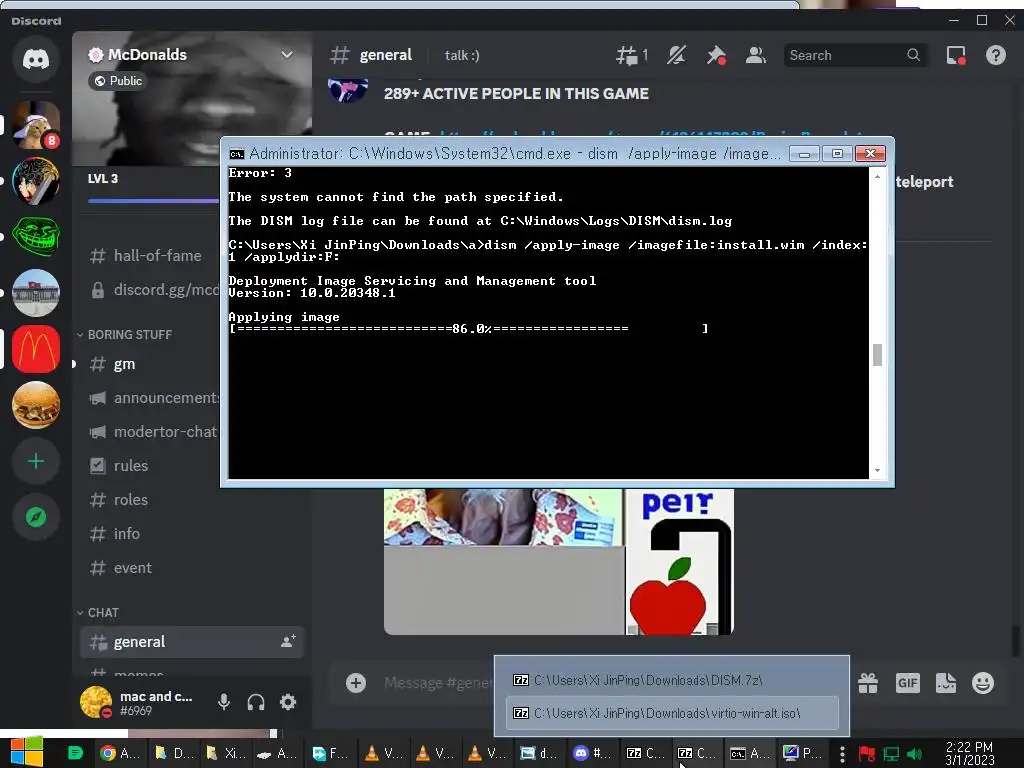
Task: Open Discord home direct messages icon
Action: coord(36,59)
